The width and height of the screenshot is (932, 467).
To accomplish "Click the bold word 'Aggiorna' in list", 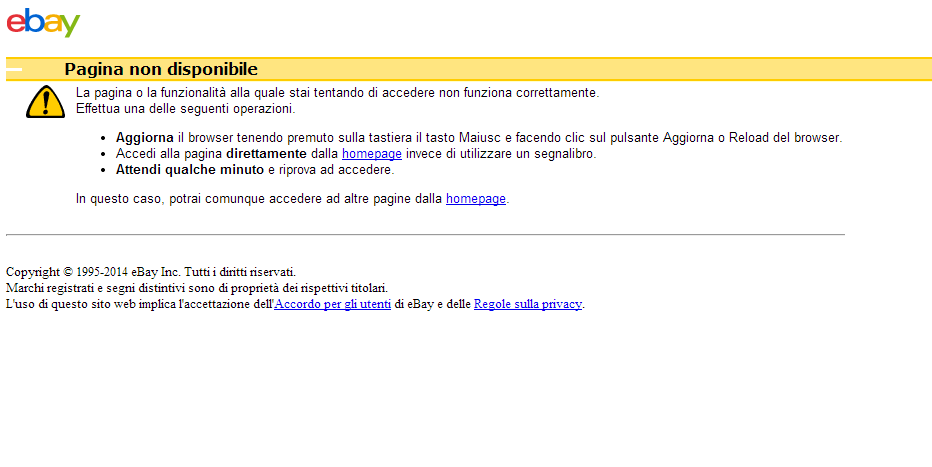I will click(x=144, y=138).
